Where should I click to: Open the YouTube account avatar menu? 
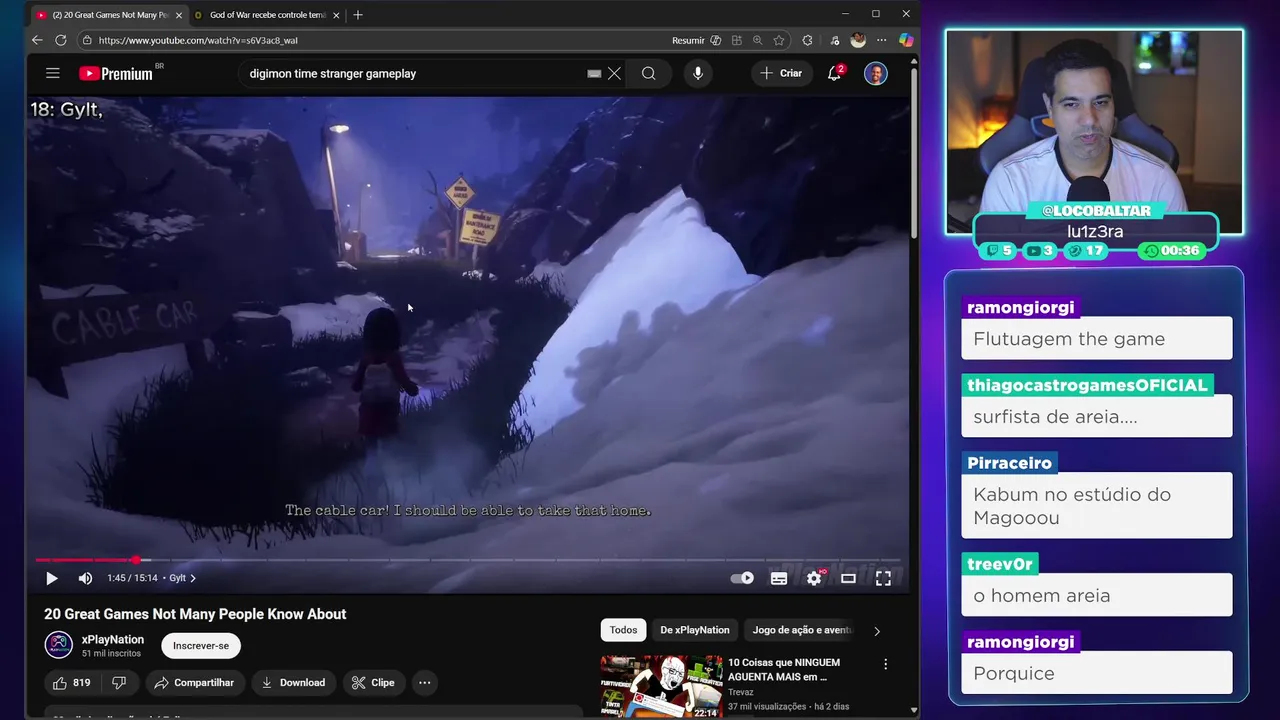click(x=876, y=73)
